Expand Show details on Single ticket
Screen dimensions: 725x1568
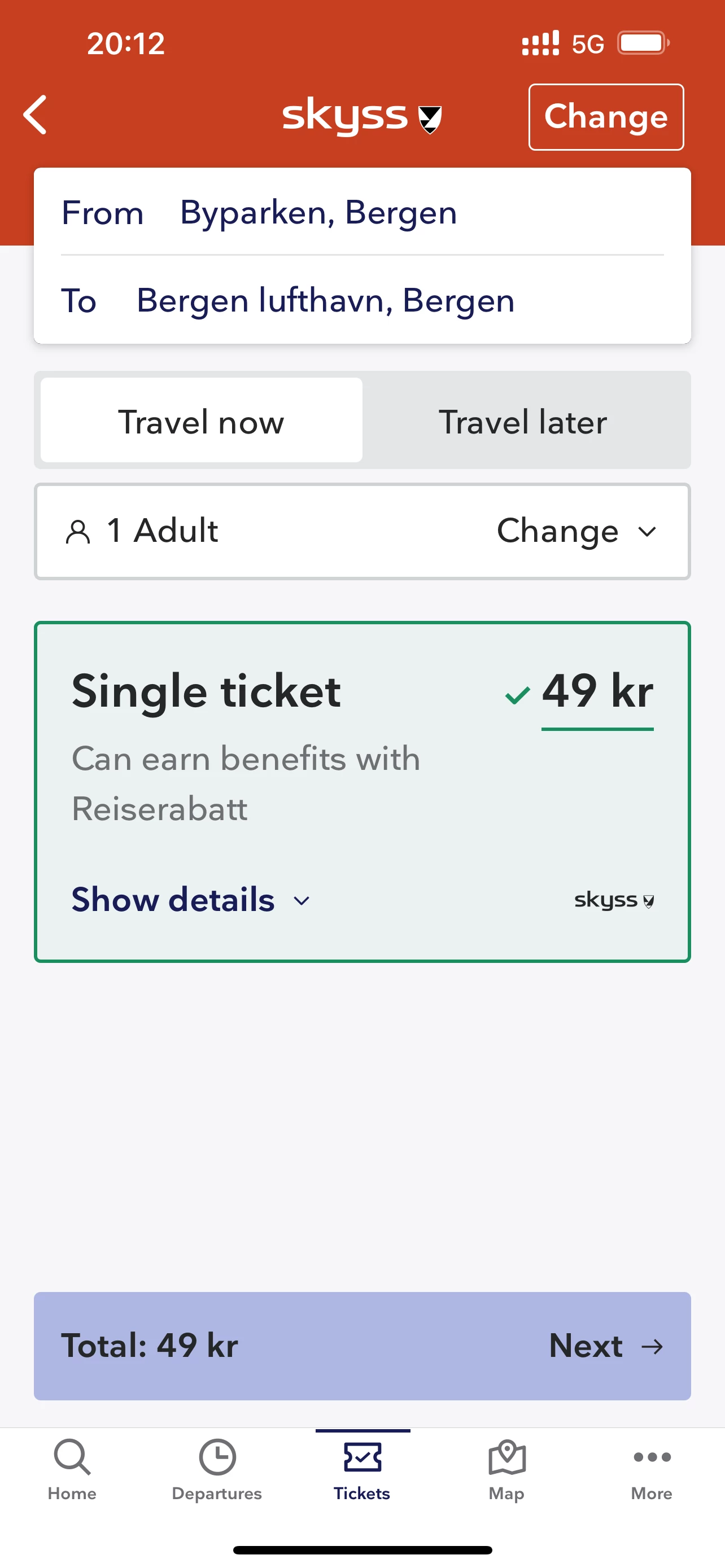coord(190,900)
